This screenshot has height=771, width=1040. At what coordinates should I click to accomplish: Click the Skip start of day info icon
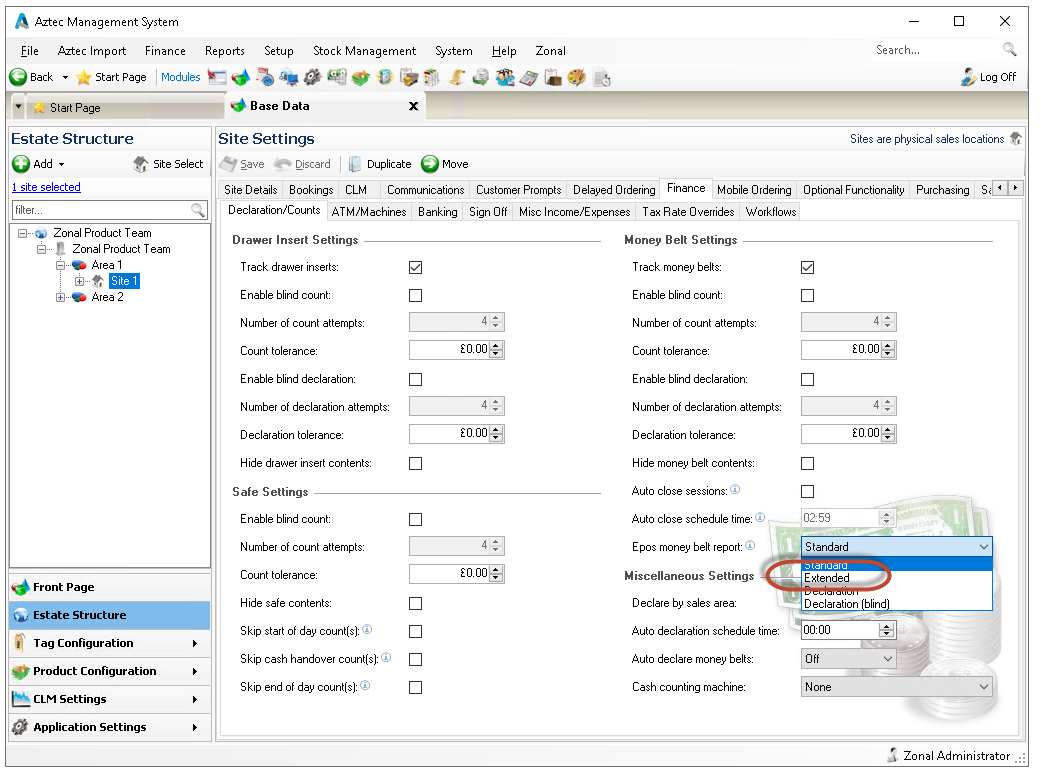point(367,628)
